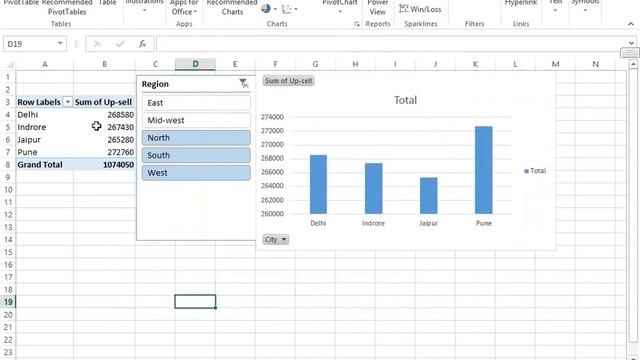Select the Indrore bar in chart

tap(373, 188)
